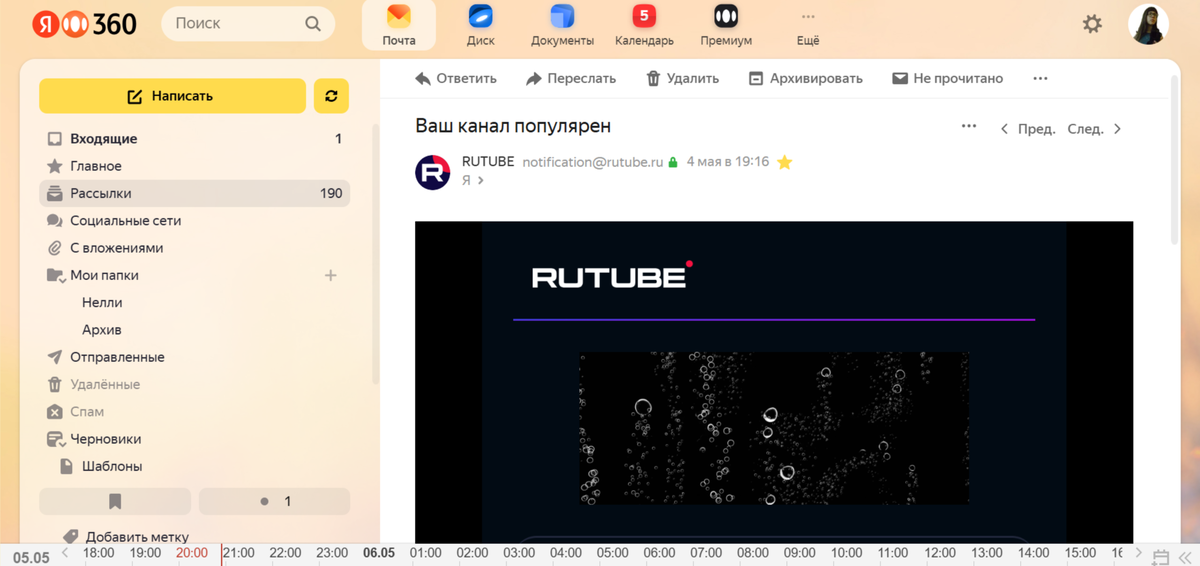Screen dimensions: 1200x566
Task: Click the email subject Ваш канал популярен
Action: coord(513,127)
